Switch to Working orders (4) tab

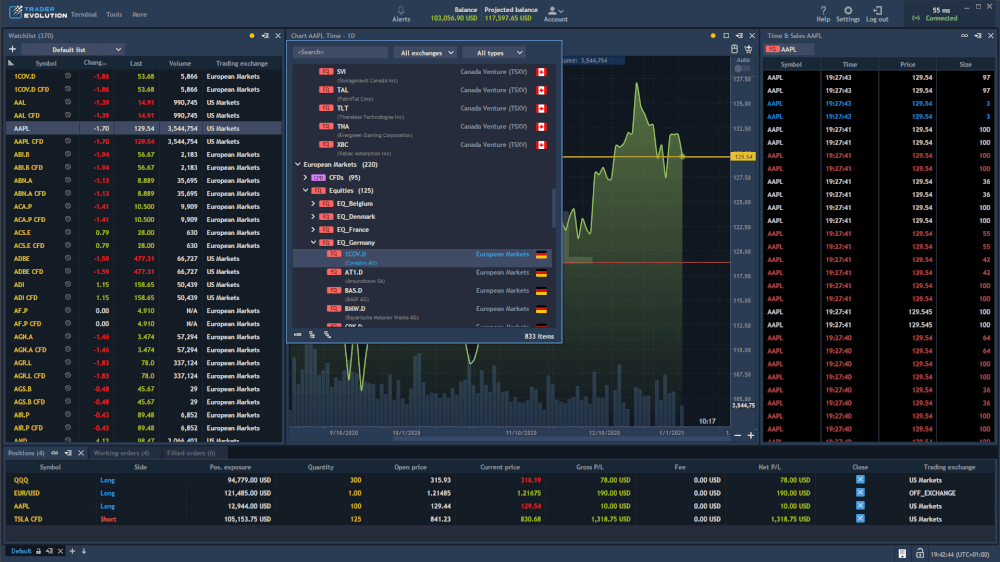pos(121,453)
